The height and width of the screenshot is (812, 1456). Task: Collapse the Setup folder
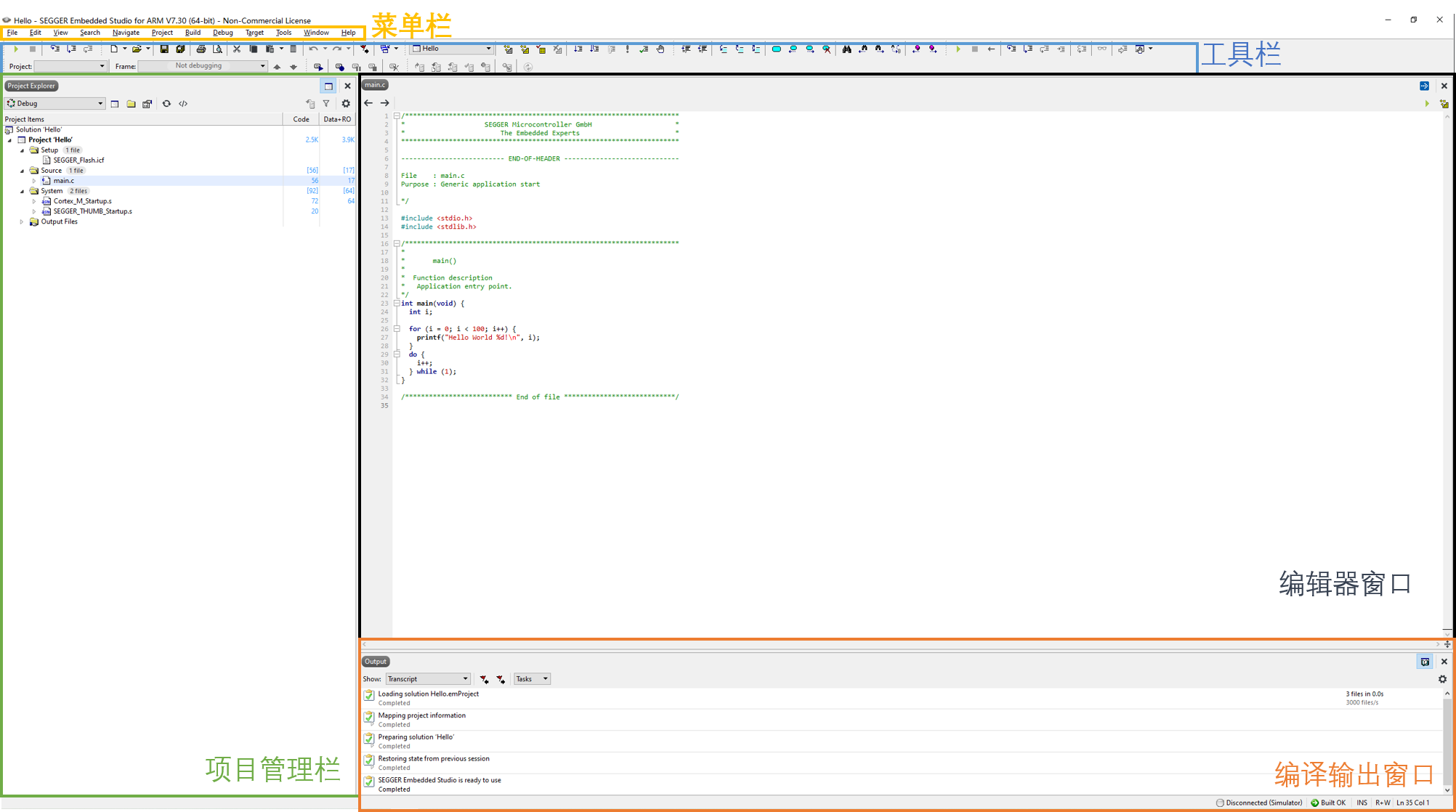pyautogui.click(x=23, y=150)
